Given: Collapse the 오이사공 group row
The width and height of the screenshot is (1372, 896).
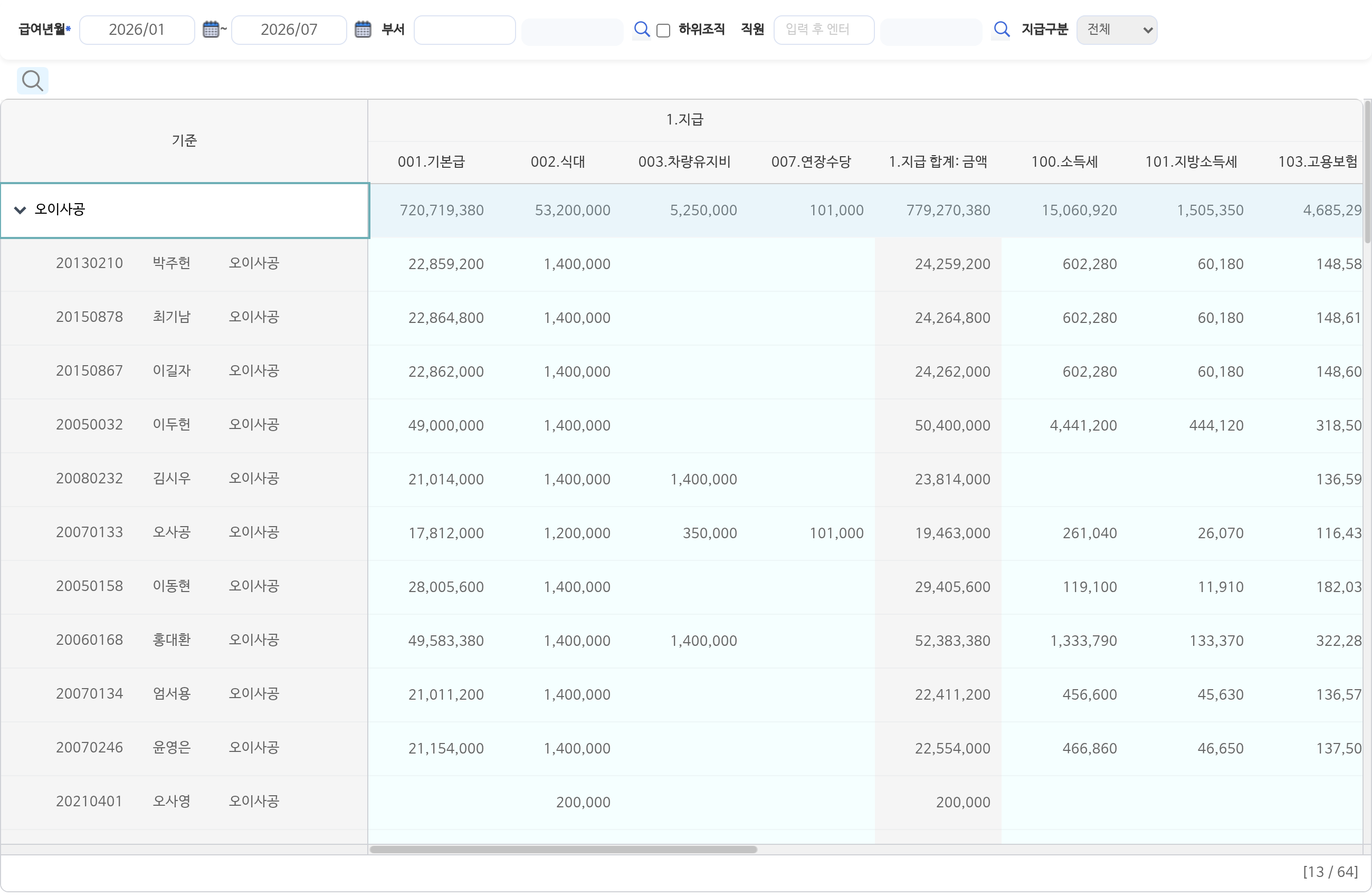Looking at the screenshot, I should point(20,211).
